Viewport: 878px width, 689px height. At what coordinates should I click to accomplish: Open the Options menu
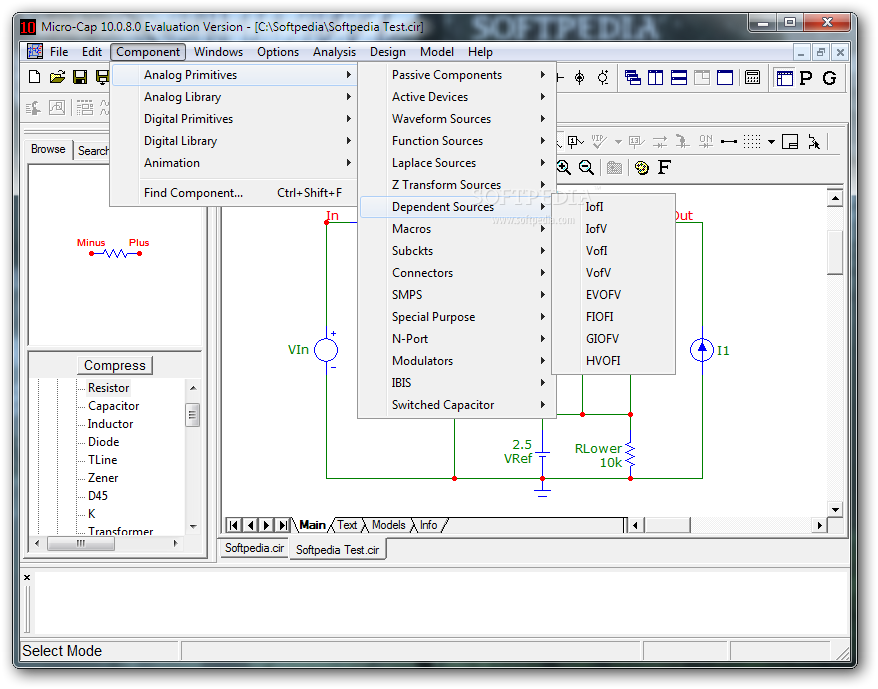278,52
